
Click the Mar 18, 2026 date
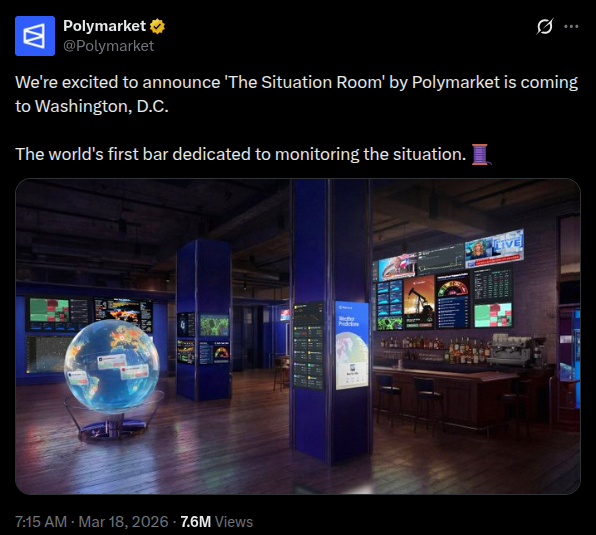(123, 522)
